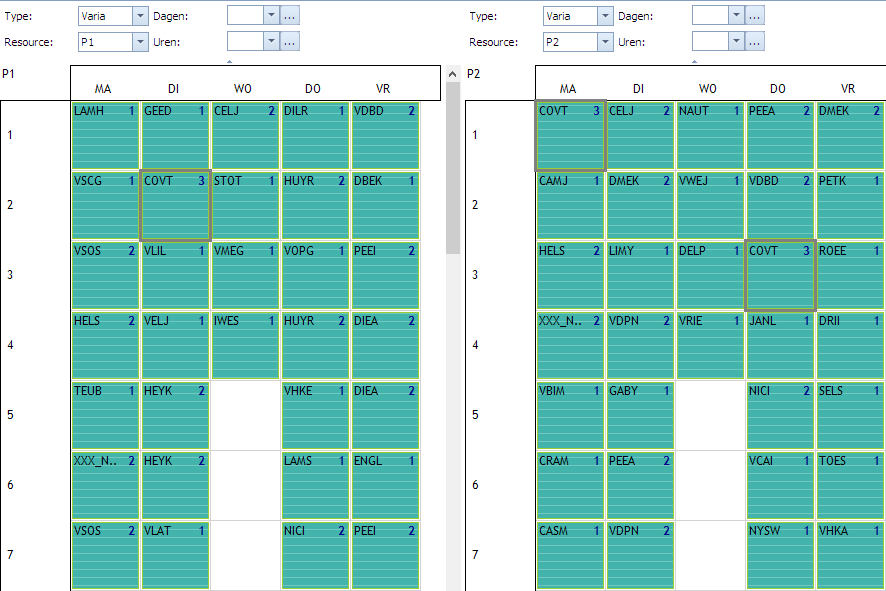Viewport: 886px width, 591px height.
Task: Click the ellipsis button beside Uren in the P2 panel
Action: coord(754,41)
